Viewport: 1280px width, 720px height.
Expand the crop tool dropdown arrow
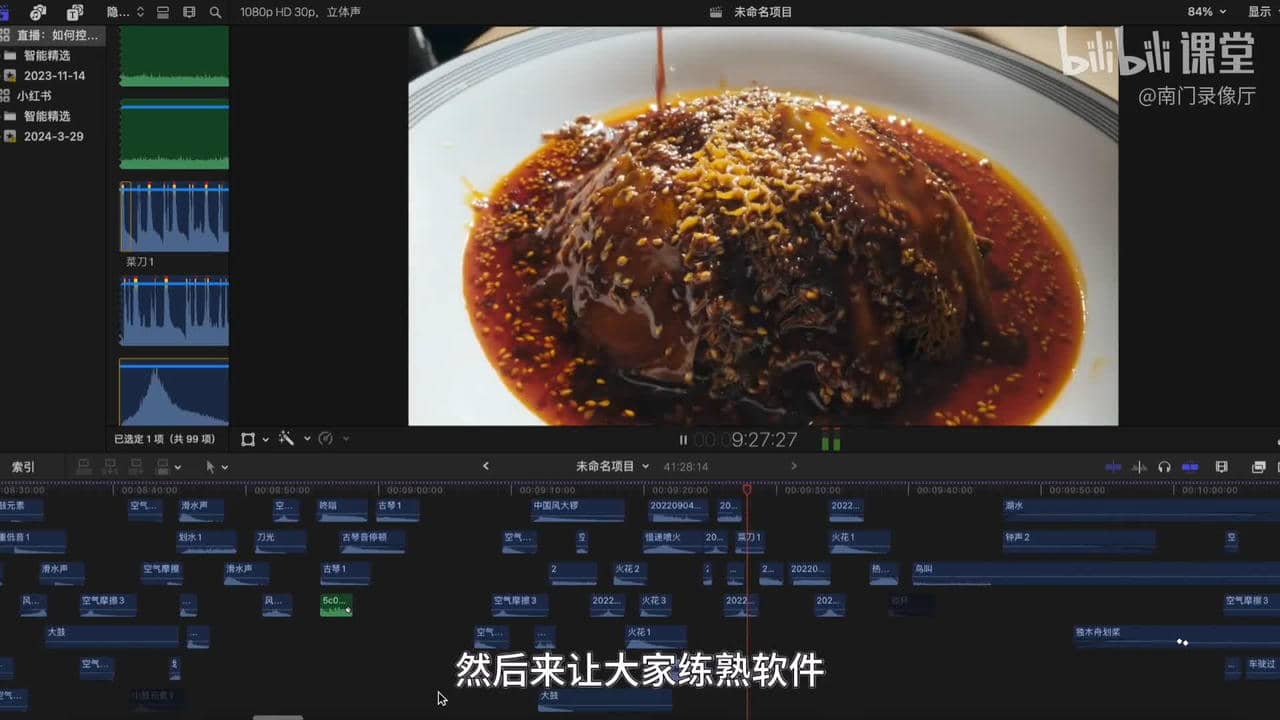click(x=264, y=440)
